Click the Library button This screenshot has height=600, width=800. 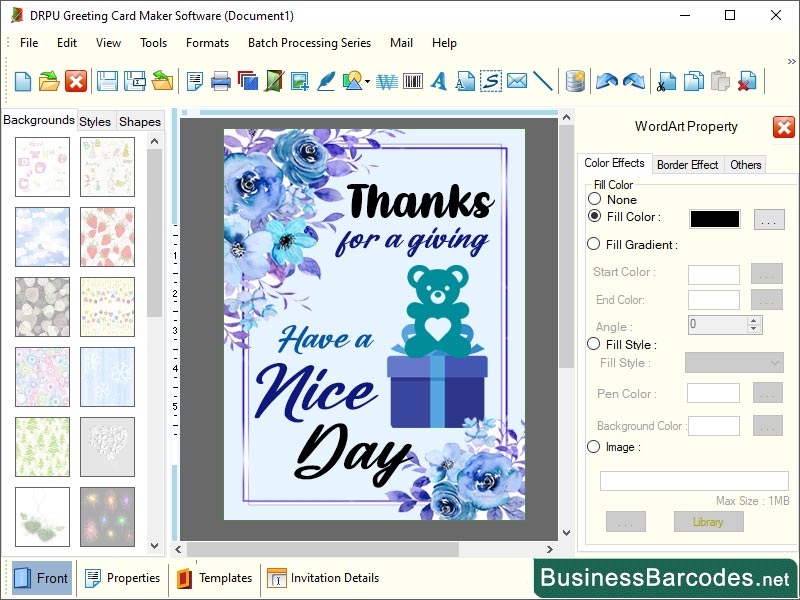coord(708,521)
